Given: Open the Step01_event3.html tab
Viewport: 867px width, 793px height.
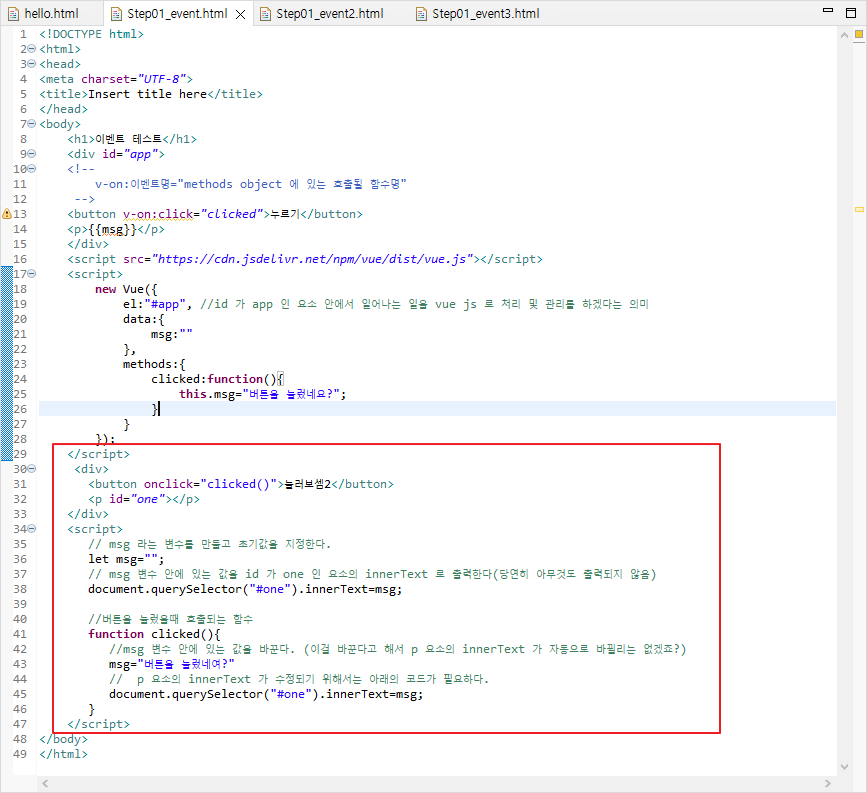Looking at the screenshot, I should point(485,13).
